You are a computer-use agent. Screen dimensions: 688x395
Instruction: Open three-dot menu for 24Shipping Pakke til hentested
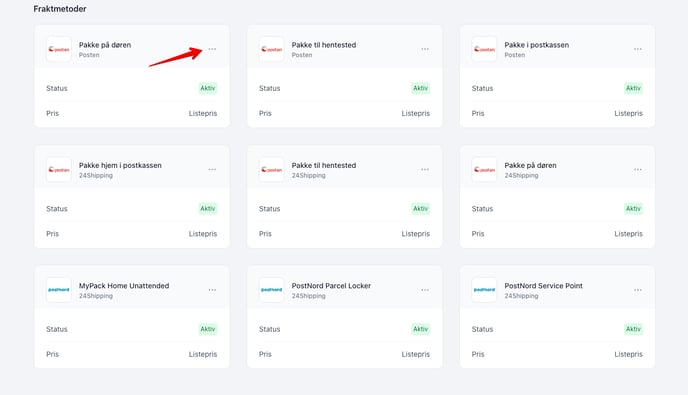tap(425, 169)
